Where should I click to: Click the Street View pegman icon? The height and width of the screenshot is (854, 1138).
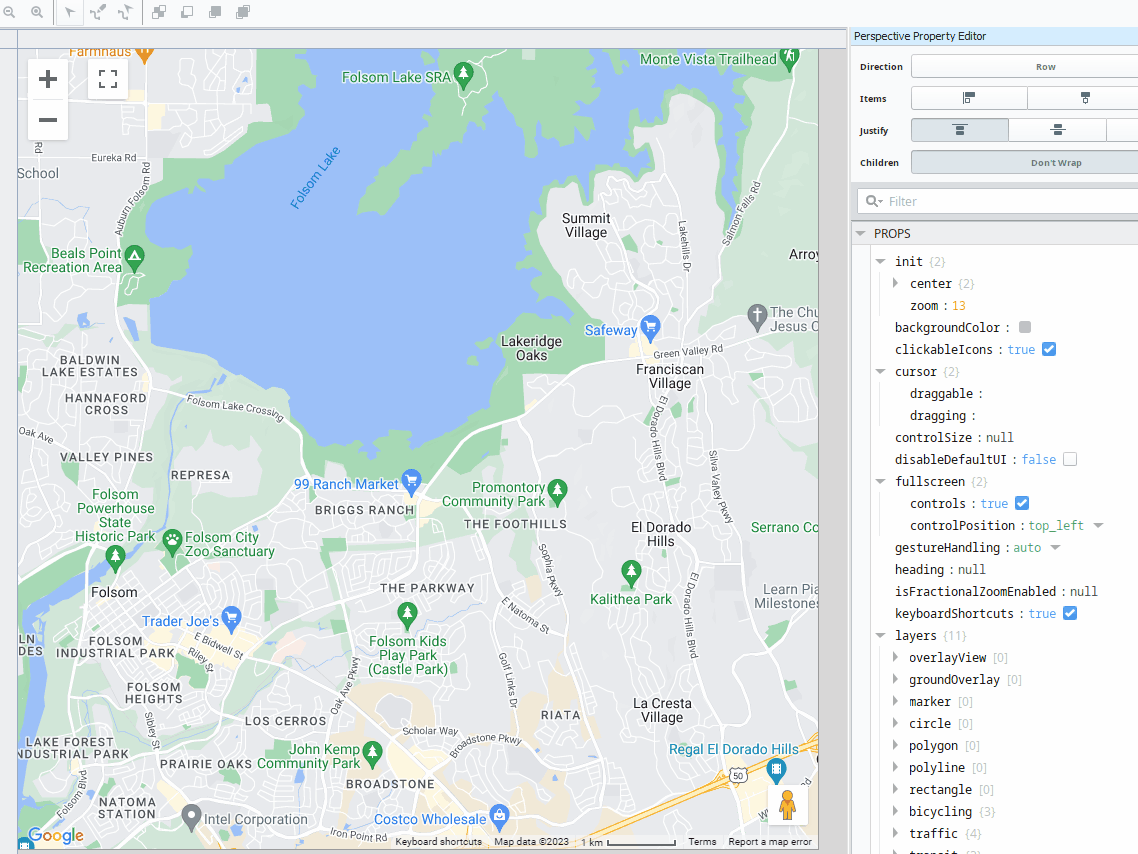[787, 805]
